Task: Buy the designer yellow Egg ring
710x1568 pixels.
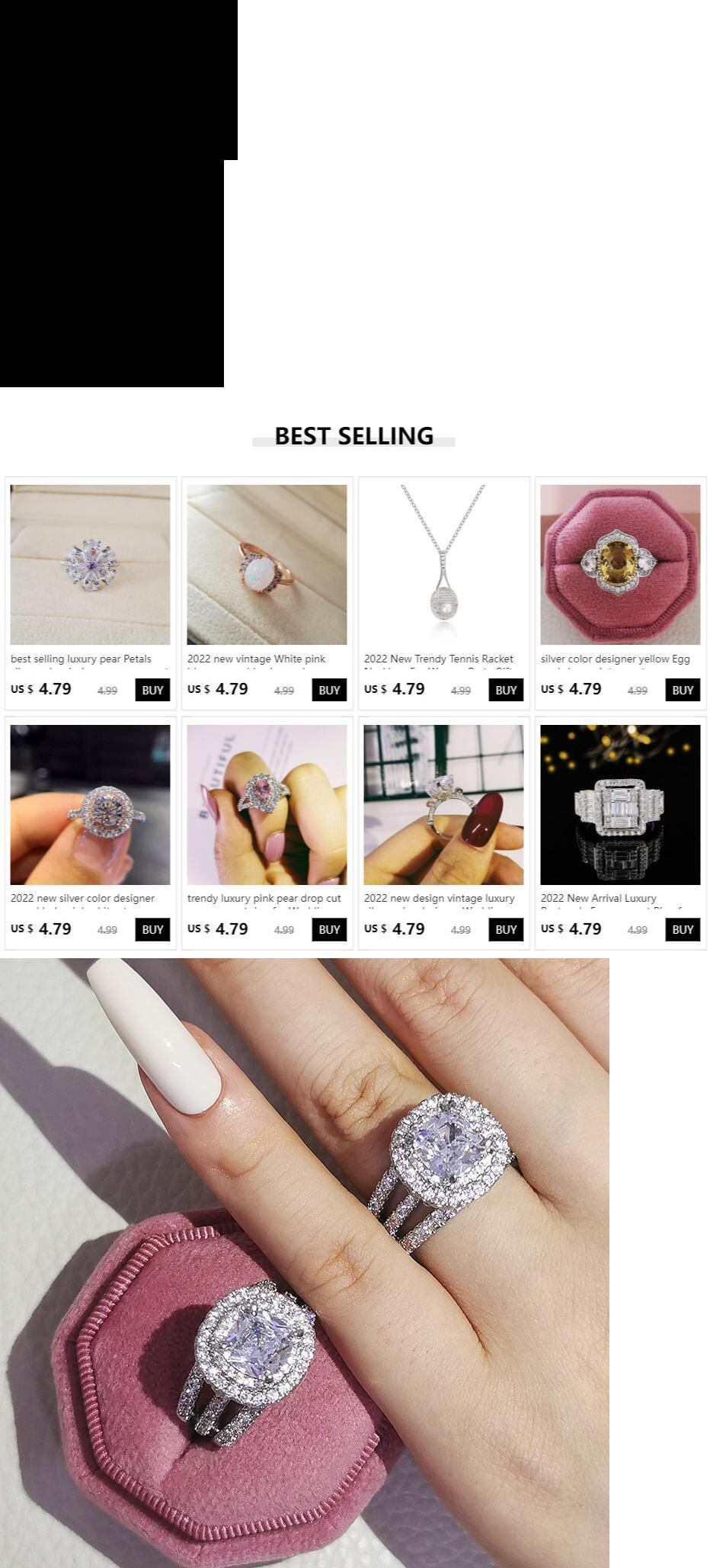Action: point(683,690)
